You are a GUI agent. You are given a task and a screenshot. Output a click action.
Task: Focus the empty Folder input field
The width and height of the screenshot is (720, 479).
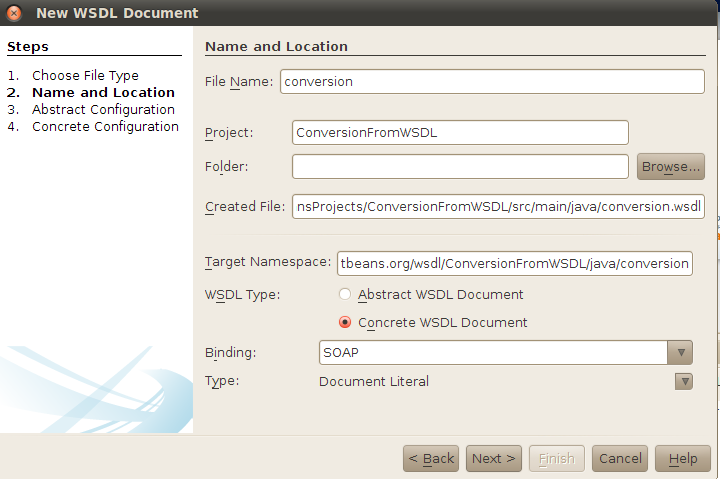(x=460, y=166)
